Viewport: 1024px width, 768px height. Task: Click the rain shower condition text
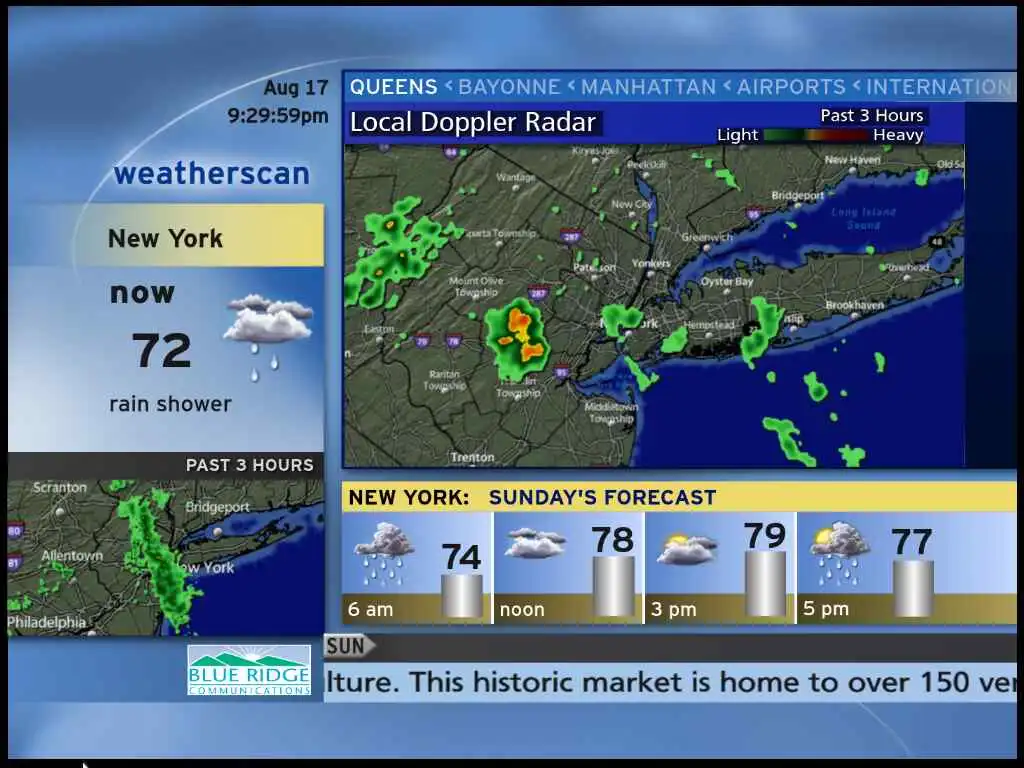coord(170,404)
